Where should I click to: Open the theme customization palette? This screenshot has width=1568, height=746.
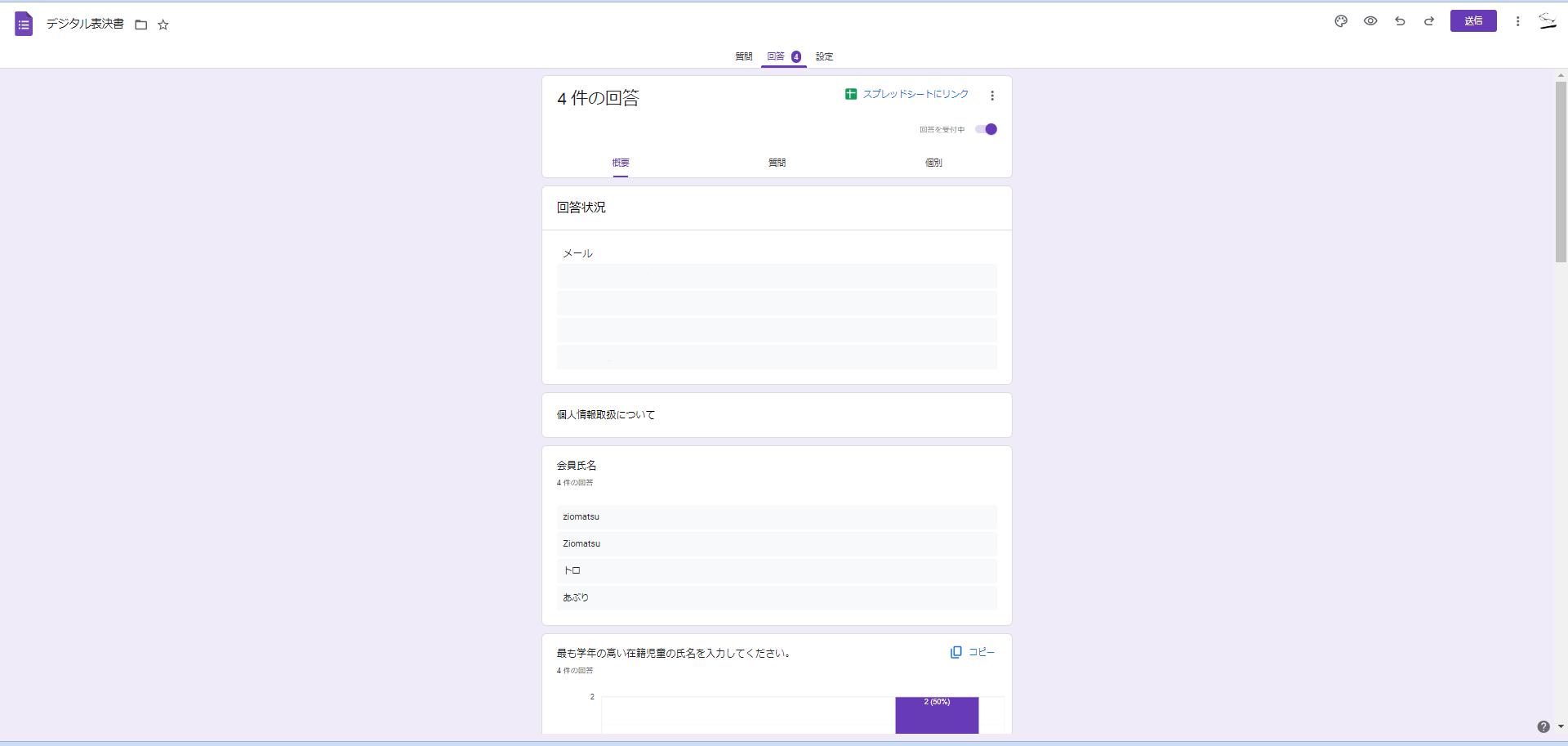click(1340, 21)
